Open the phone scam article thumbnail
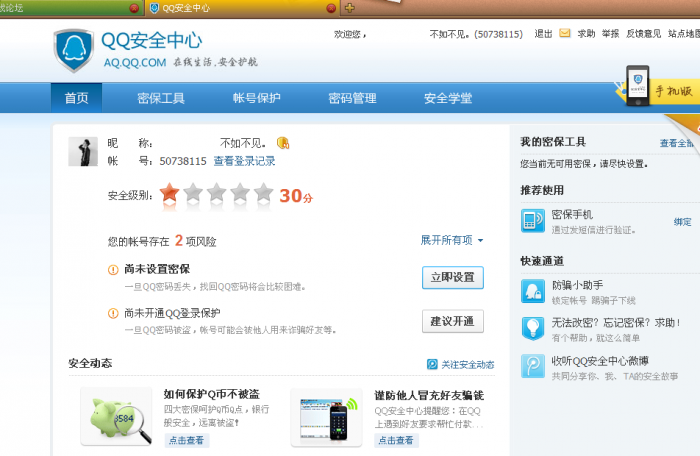This screenshot has width=700, height=456. 326,417
